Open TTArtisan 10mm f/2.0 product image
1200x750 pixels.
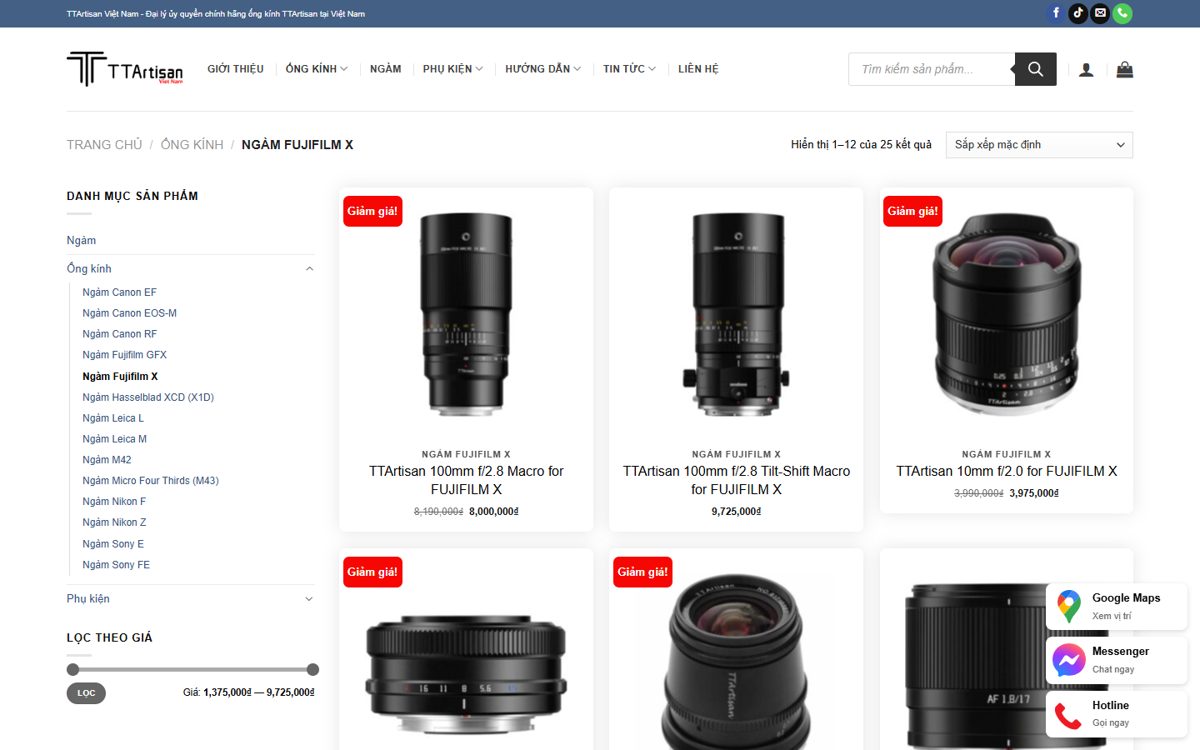pyautogui.click(x=1006, y=315)
